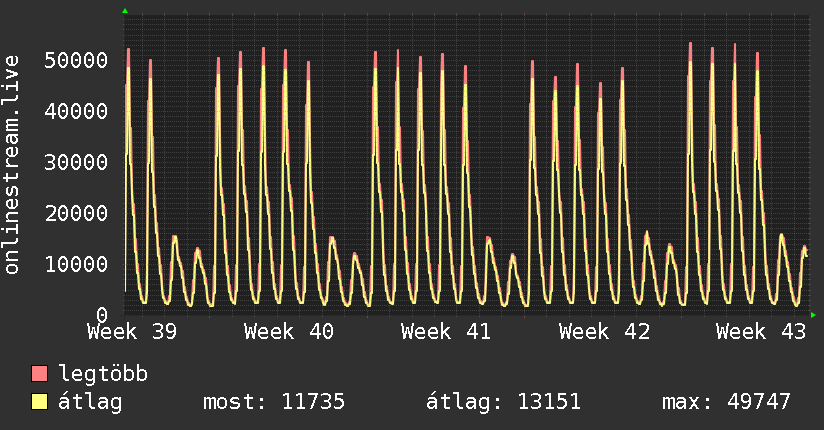The width and height of the screenshot is (824, 430).
Task: Click the 50000 Y-axis tick label
Action: click(x=76, y=60)
